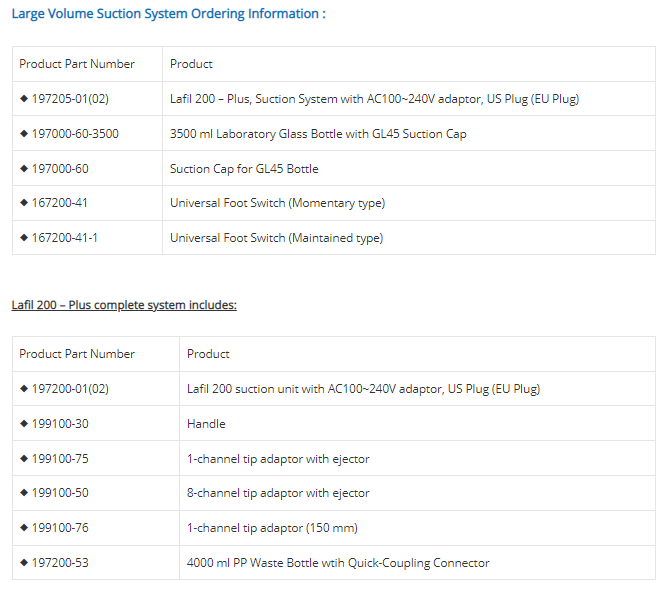The height and width of the screenshot is (597, 666).
Task: Click the underlined Lafil 200 – Plus complete system heading
Action: (x=124, y=305)
